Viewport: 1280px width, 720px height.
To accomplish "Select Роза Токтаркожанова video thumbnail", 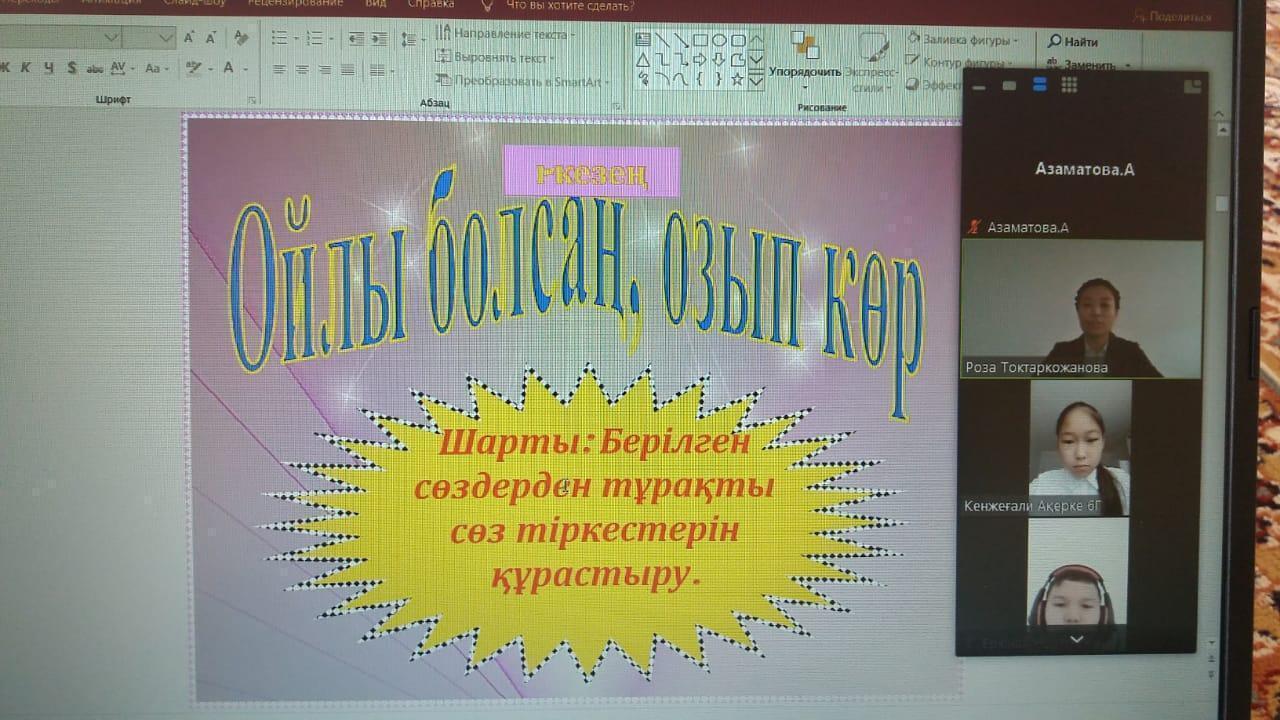I will click(x=1081, y=309).
